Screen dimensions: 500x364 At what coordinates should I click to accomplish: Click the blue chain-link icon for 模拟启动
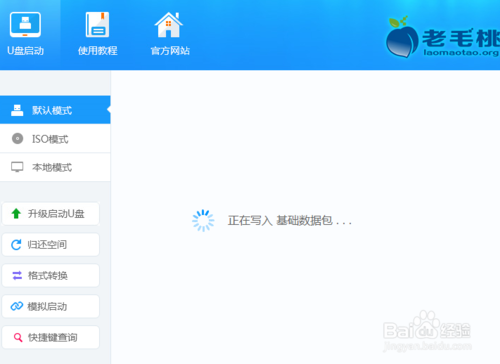click(17, 306)
